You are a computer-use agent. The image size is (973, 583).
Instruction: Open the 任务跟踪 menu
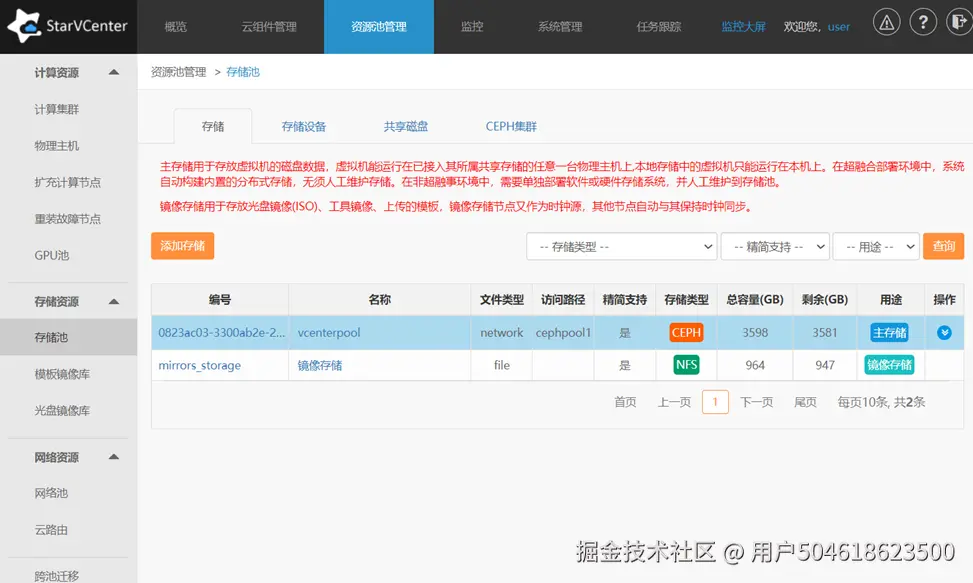point(659,27)
